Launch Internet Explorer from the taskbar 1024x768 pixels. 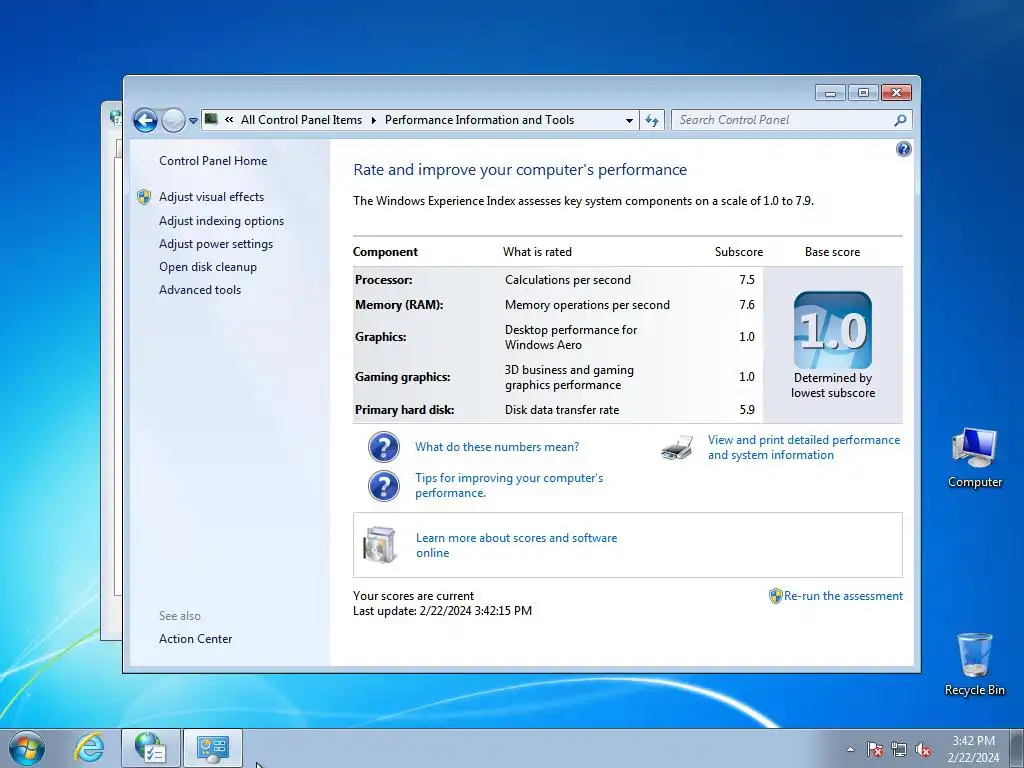coord(89,748)
